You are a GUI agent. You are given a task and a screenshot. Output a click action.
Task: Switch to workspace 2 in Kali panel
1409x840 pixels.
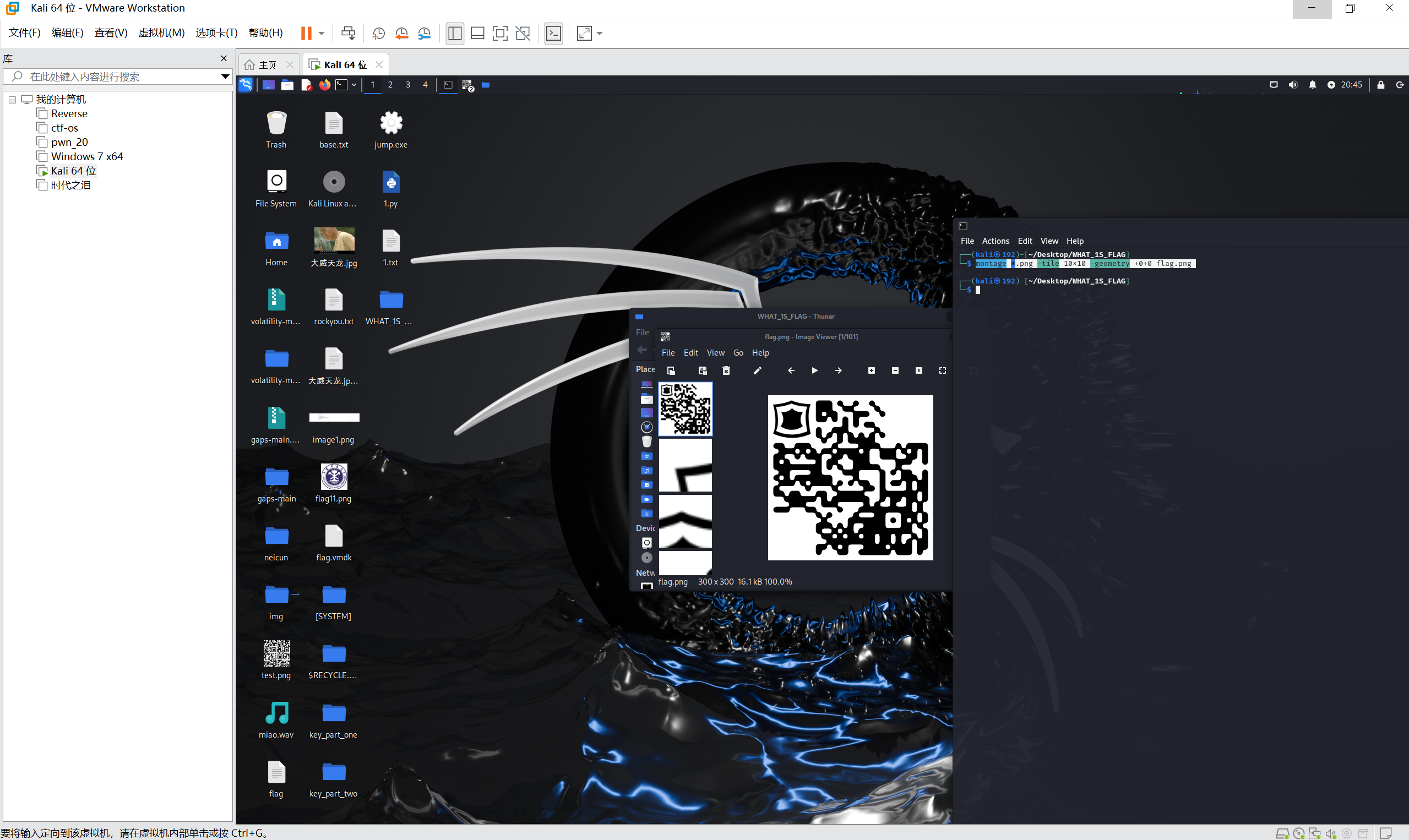click(390, 85)
